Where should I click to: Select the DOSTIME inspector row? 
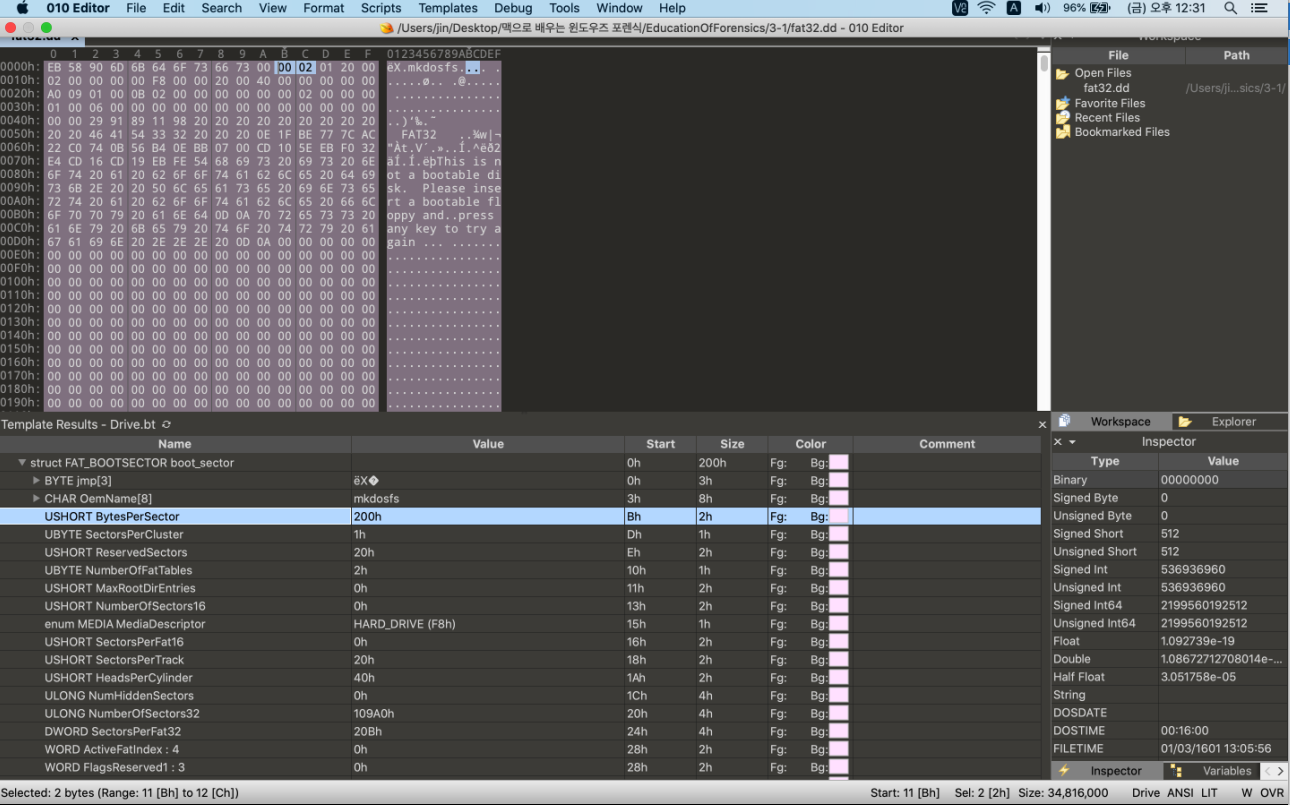(1170, 731)
